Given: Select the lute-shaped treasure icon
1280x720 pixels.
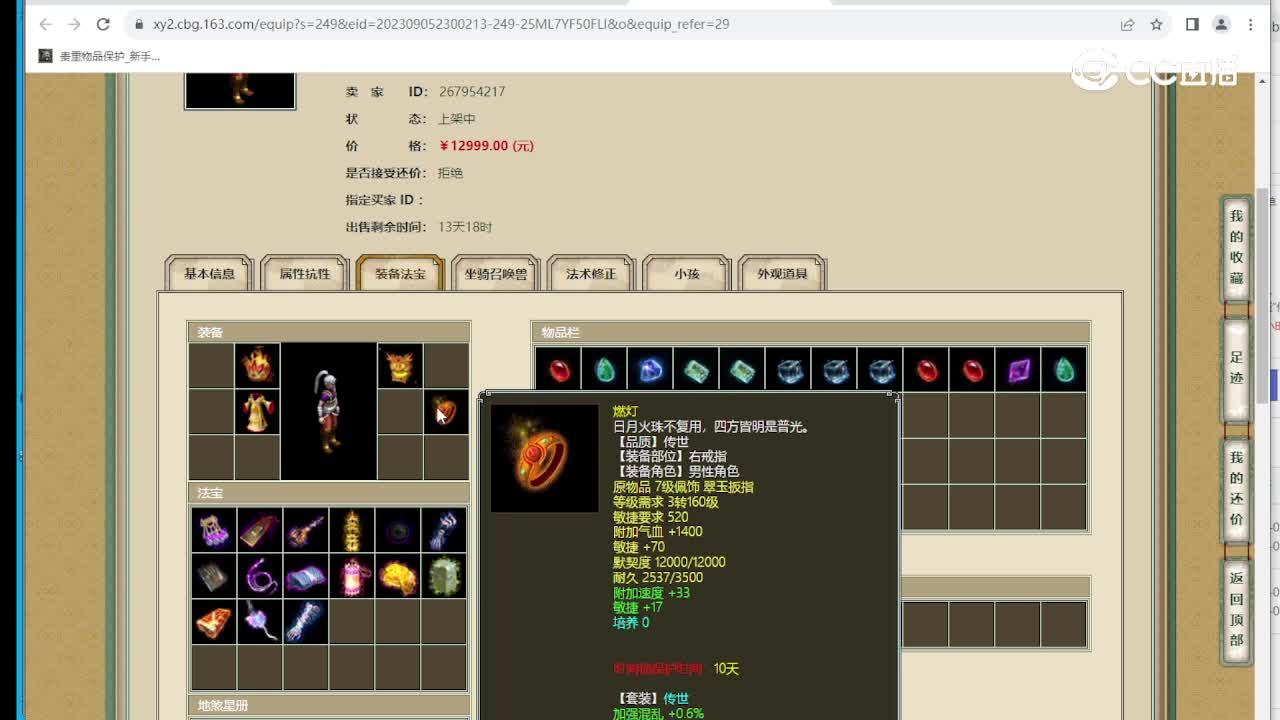Looking at the screenshot, I should 305,530.
